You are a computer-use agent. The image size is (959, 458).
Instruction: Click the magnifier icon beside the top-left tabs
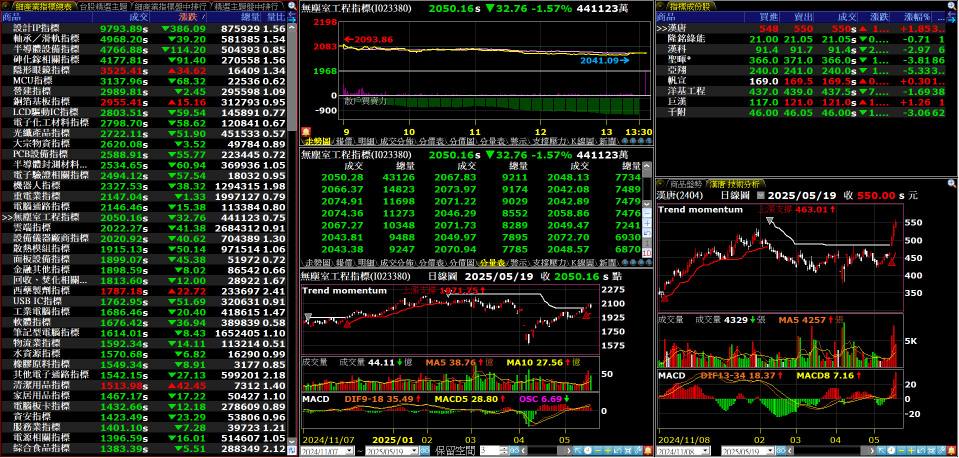click(x=291, y=6)
